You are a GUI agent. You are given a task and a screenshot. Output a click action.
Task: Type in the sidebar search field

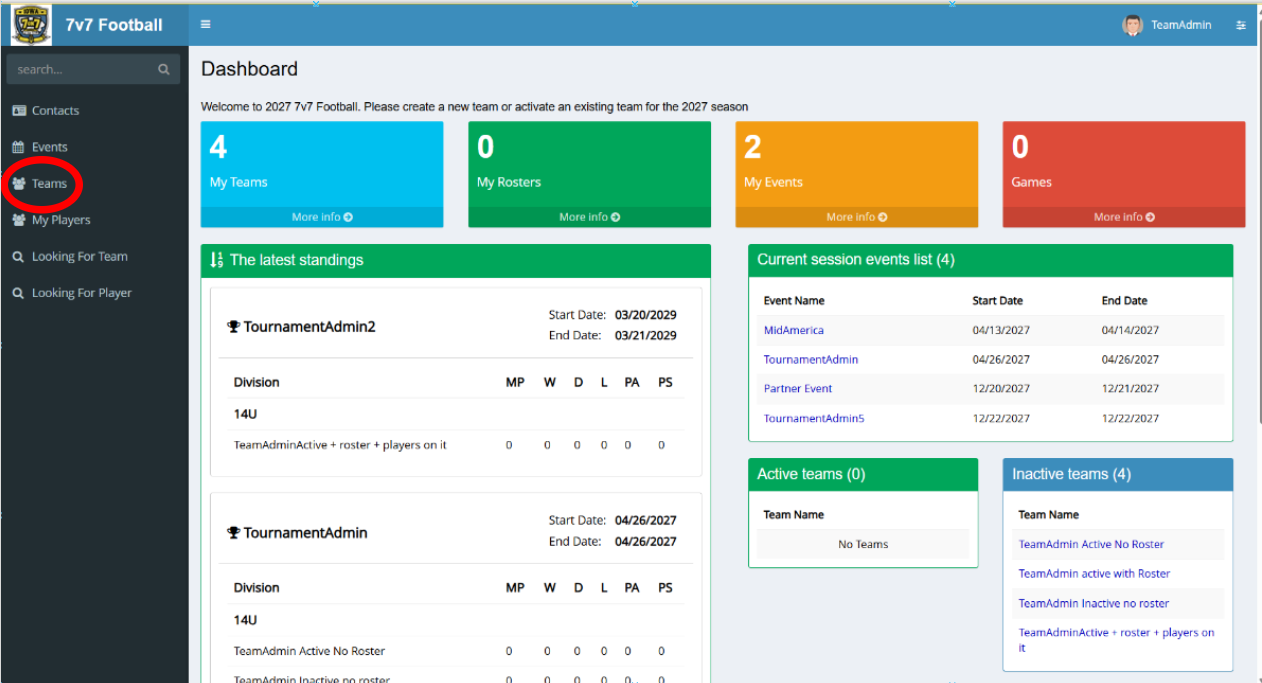coord(83,70)
